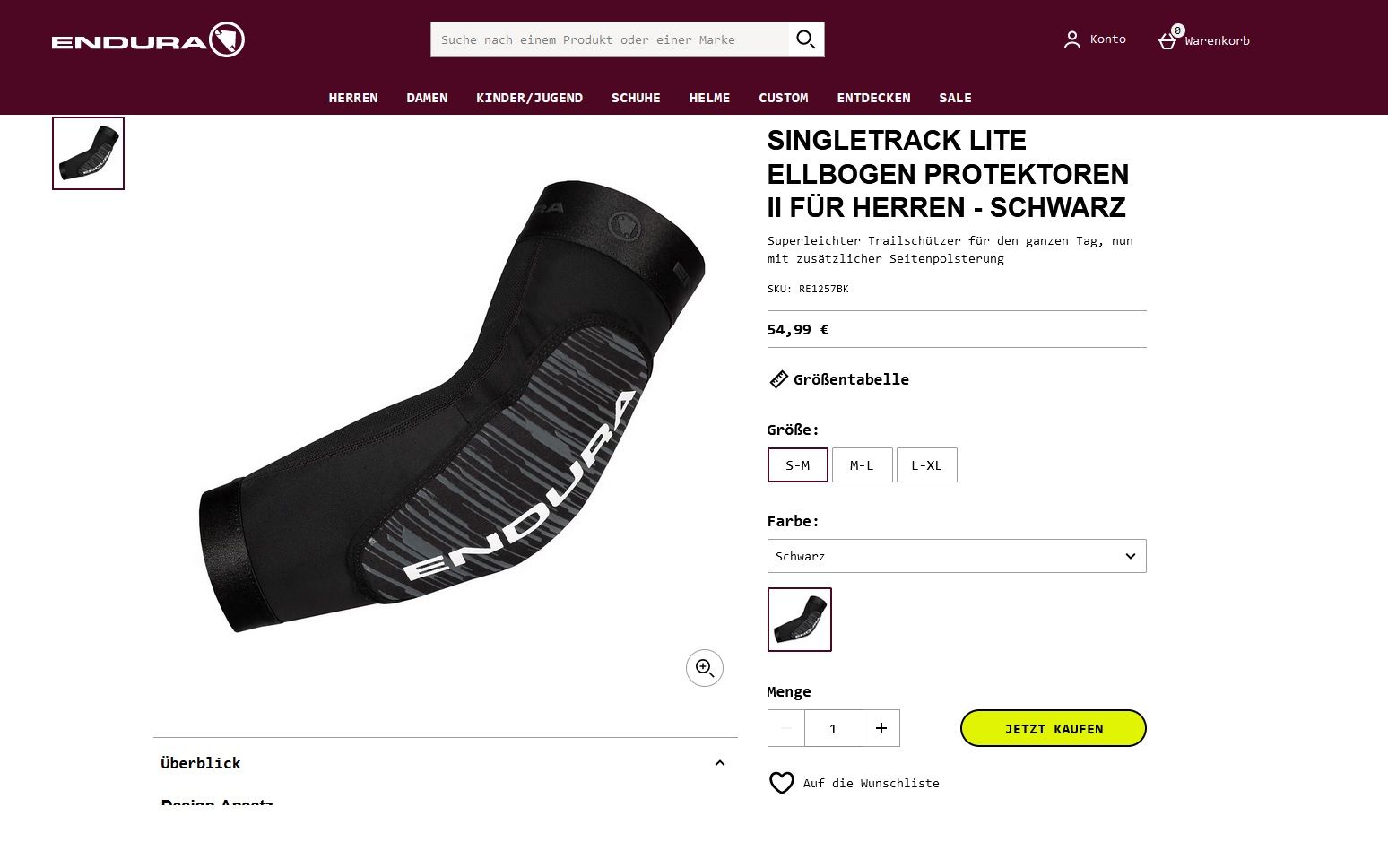Click the product search input field
Screen dimensions: 1388x868
click(610, 39)
